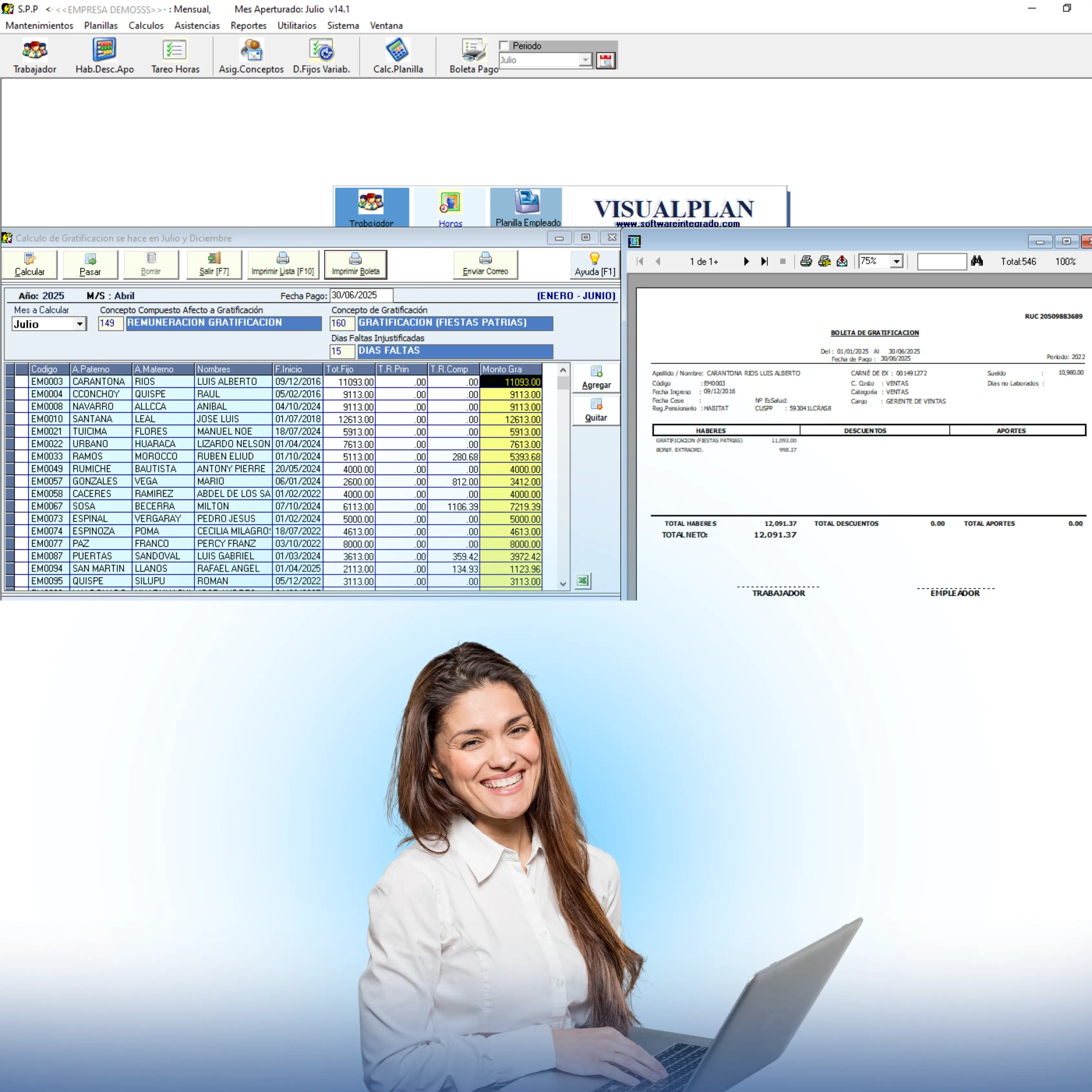Click Enviar Correo button
The height and width of the screenshot is (1092, 1092).
pyautogui.click(x=485, y=265)
